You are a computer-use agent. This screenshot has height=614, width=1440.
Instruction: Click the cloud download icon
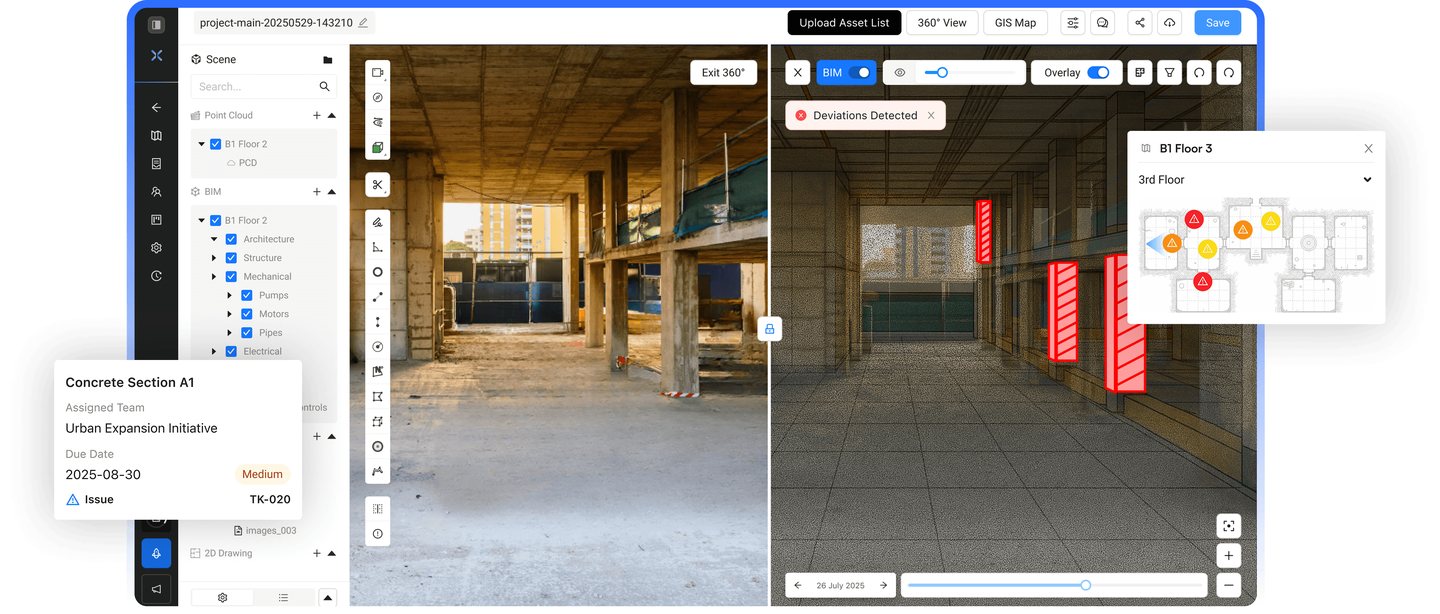click(1169, 22)
